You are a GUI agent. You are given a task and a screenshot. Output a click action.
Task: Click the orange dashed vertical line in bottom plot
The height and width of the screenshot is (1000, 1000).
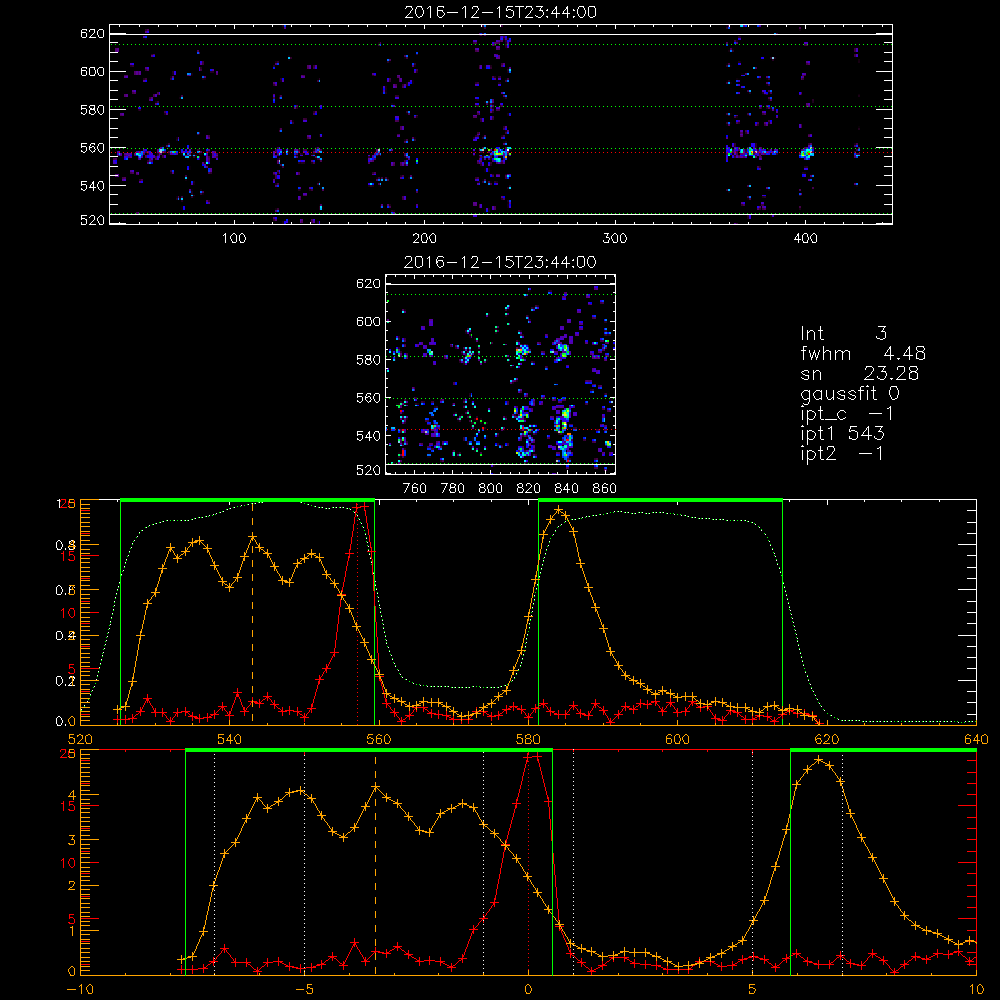(375, 864)
